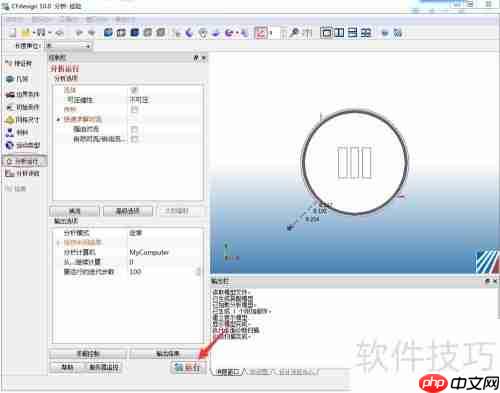Select the blue shaded cube view icon

[x=108, y=32]
